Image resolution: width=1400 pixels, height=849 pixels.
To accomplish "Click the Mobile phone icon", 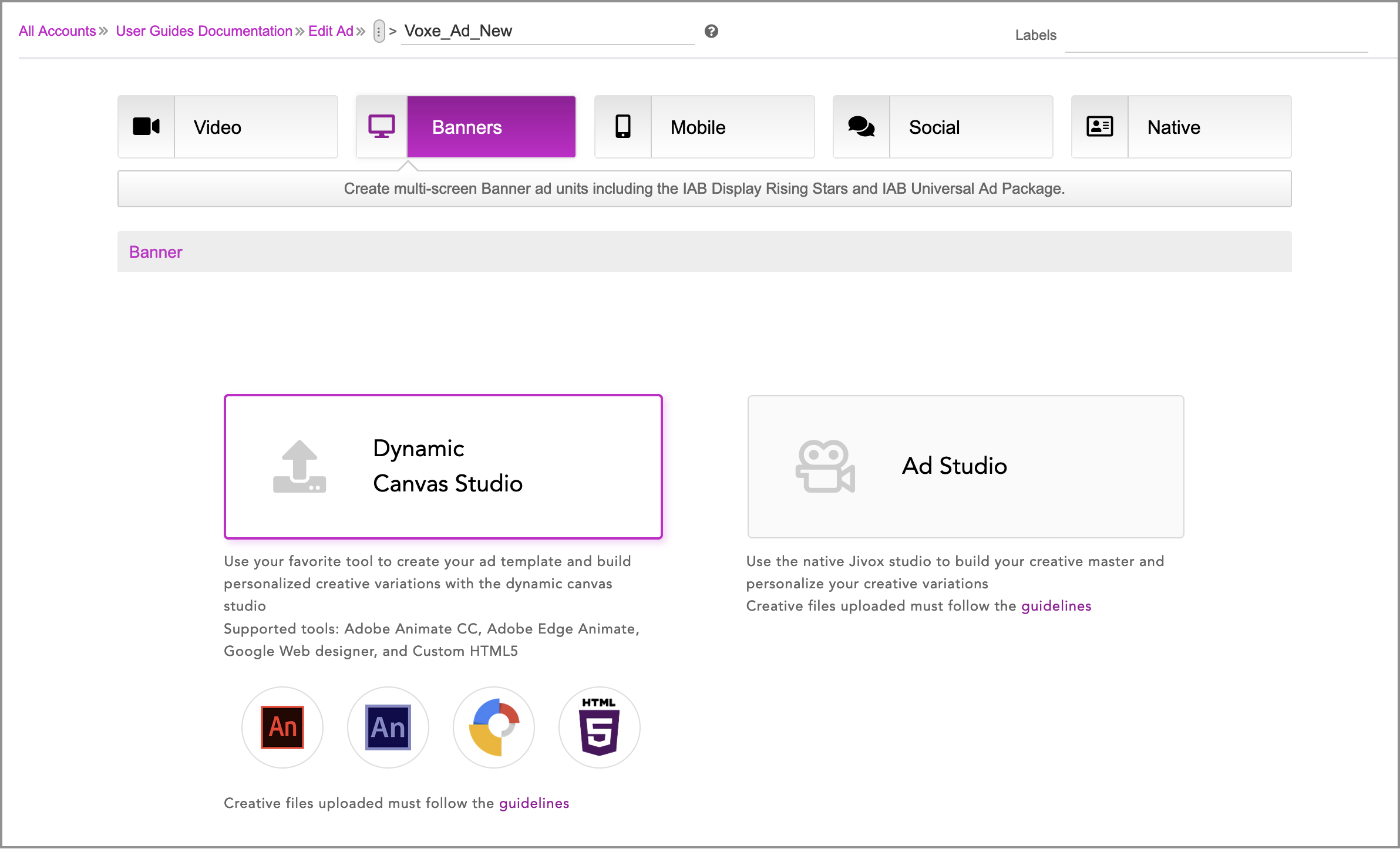I will pyautogui.click(x=622, y=127).
